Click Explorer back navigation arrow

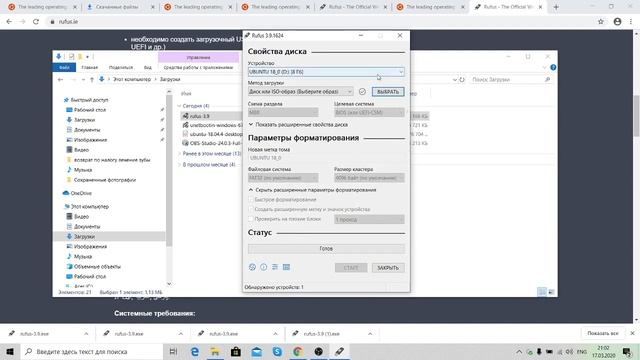pyautogui.click(x=60, y=80)
